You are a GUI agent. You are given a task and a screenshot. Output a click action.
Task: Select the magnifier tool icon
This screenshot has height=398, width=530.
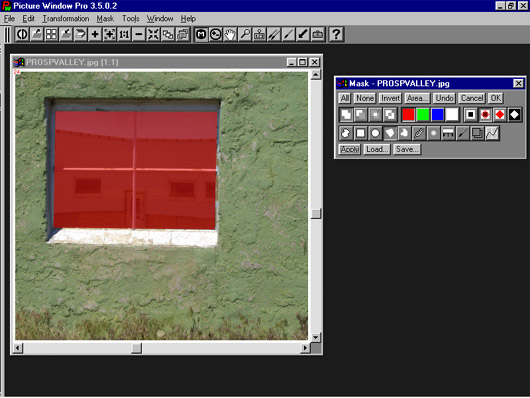coord(245,34)
